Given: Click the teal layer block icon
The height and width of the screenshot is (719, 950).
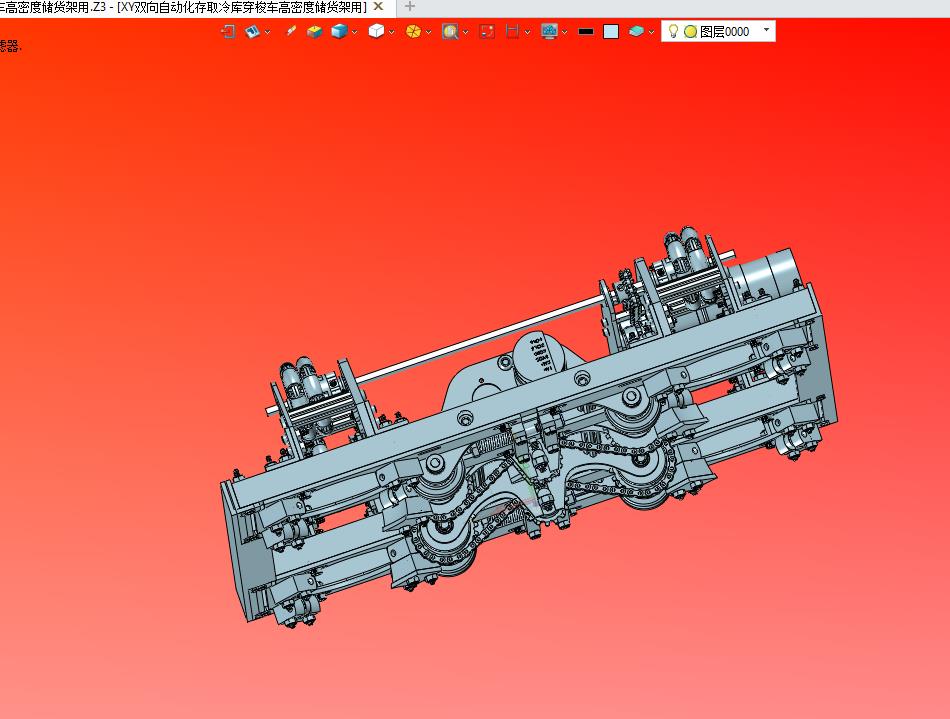Looking at the screenshot, I should tap(636, 31).
